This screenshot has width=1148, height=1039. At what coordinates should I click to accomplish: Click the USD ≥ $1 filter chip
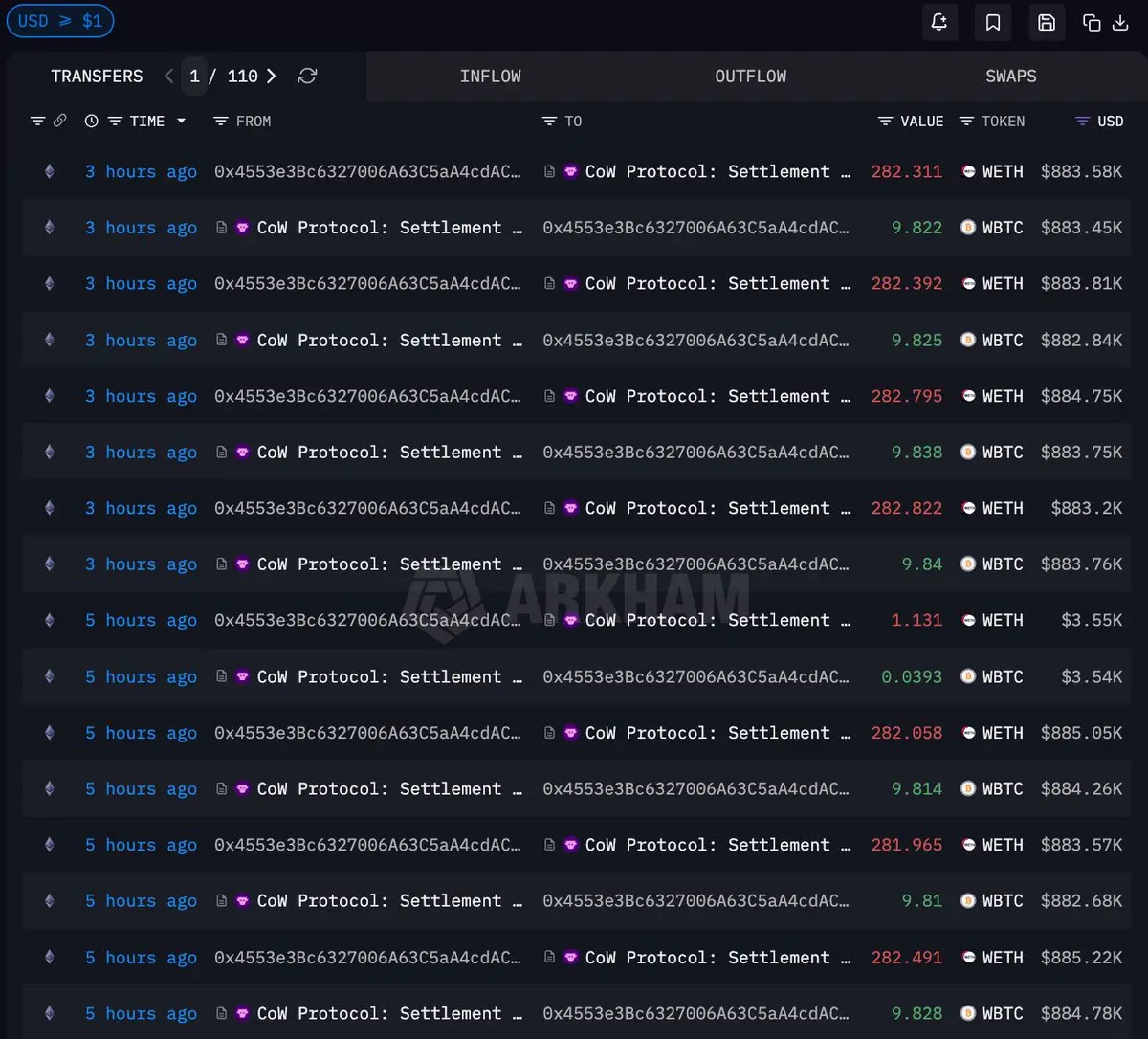point(60,21)
